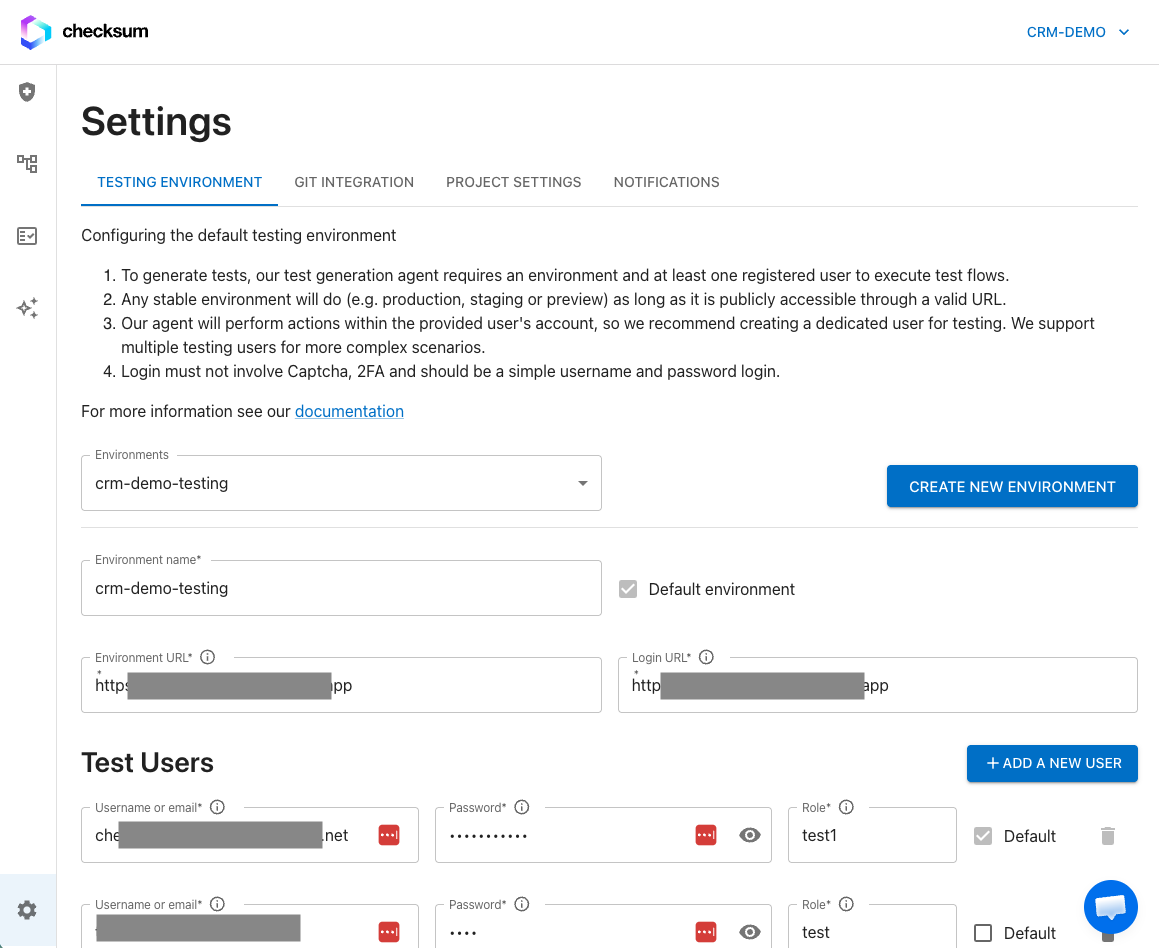Viewport: 1159px width, 948px height.
Task: Toggle the Default environment checkbox
Action: click(628, 589)
